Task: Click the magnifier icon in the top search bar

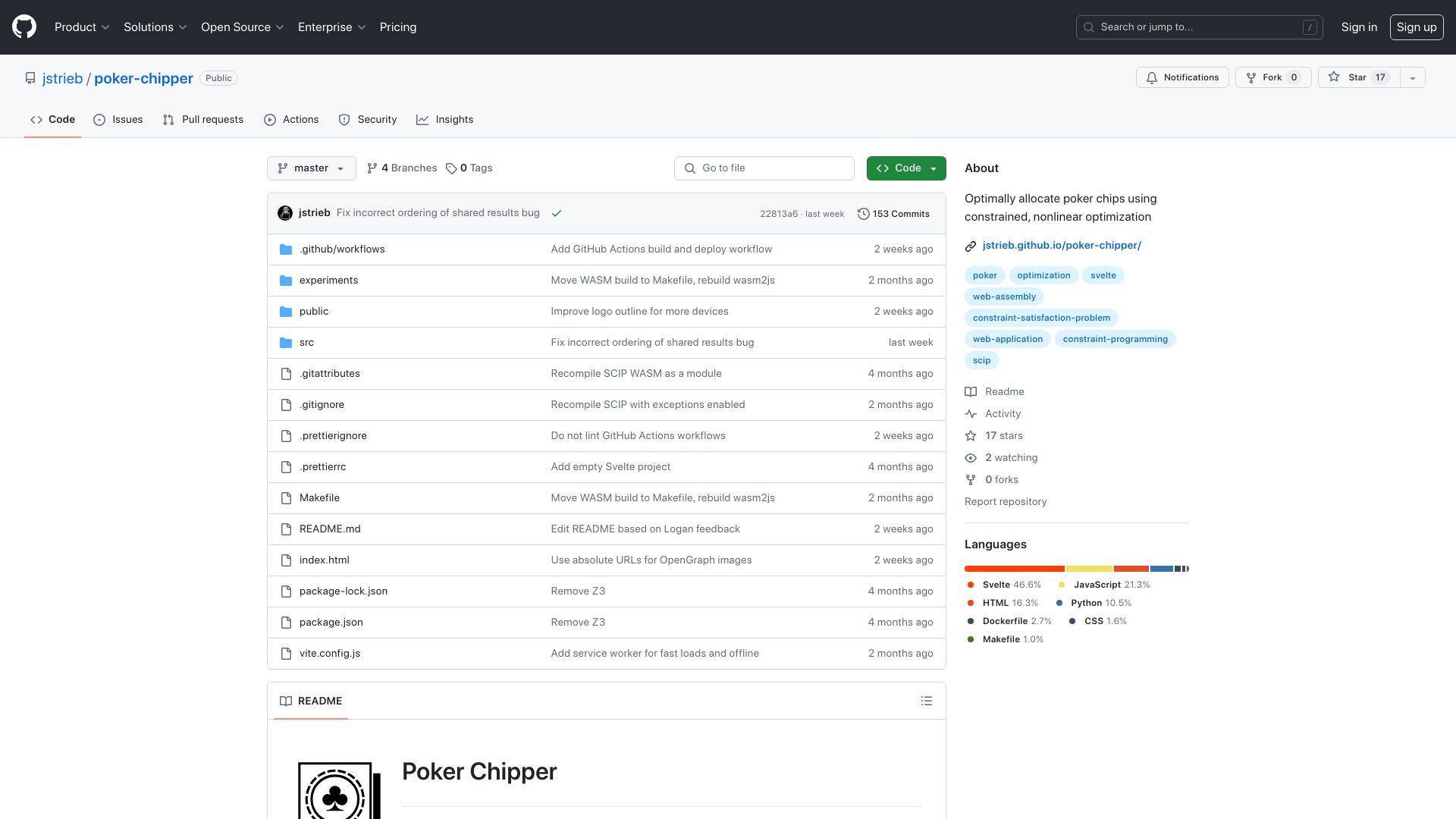Action: click(1089, 27)
